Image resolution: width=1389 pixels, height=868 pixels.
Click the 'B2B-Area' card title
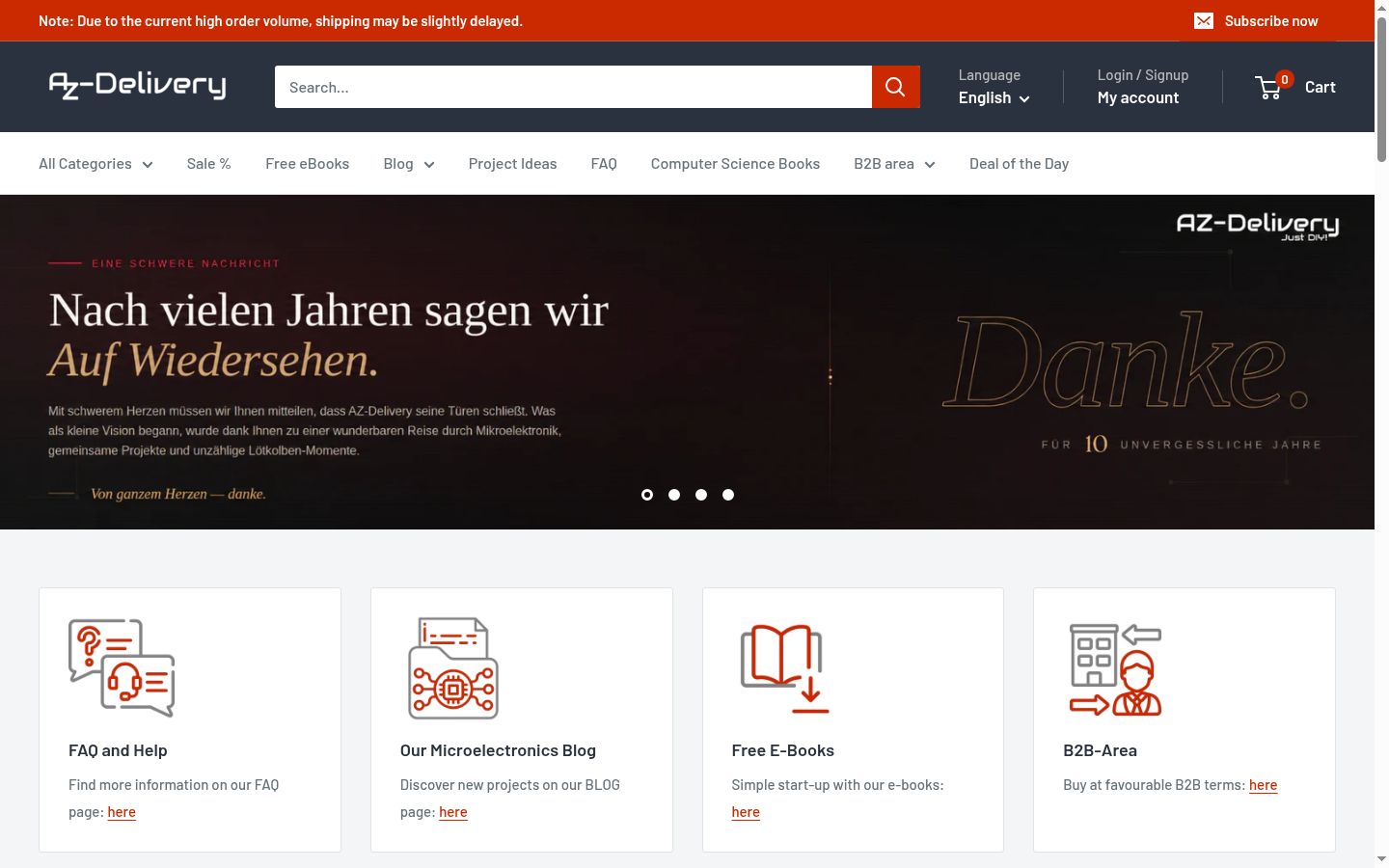click(x=1100, y=750)
